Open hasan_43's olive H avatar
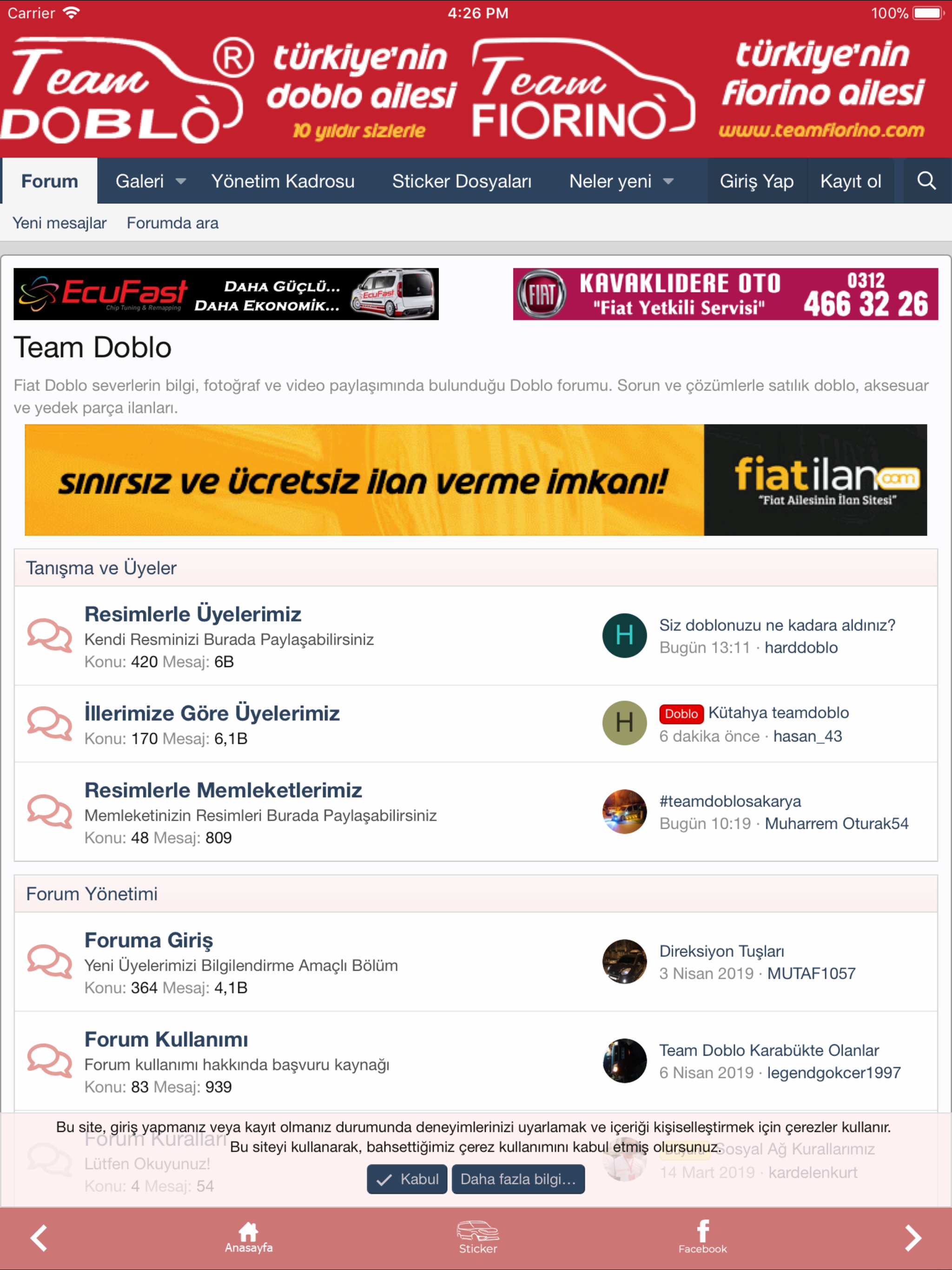952x1270 pixels. pyautogui.click(x=625, y=723)
